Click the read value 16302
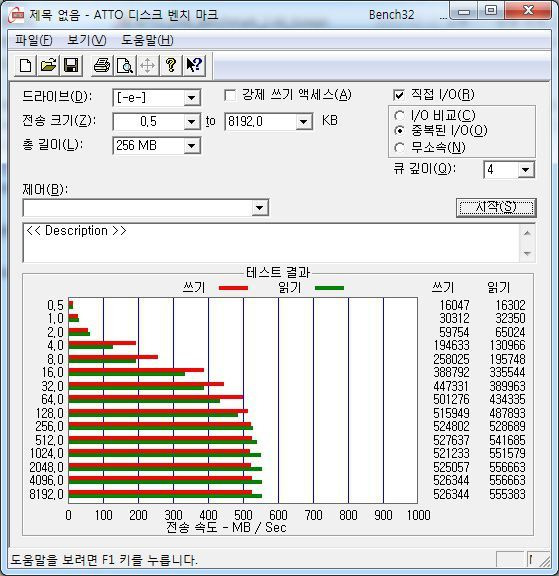Screen dimensions: 559x576 510,305
